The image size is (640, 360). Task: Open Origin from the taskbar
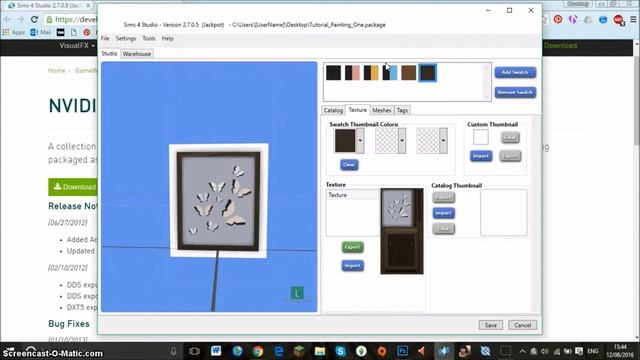tap(382, 351)
